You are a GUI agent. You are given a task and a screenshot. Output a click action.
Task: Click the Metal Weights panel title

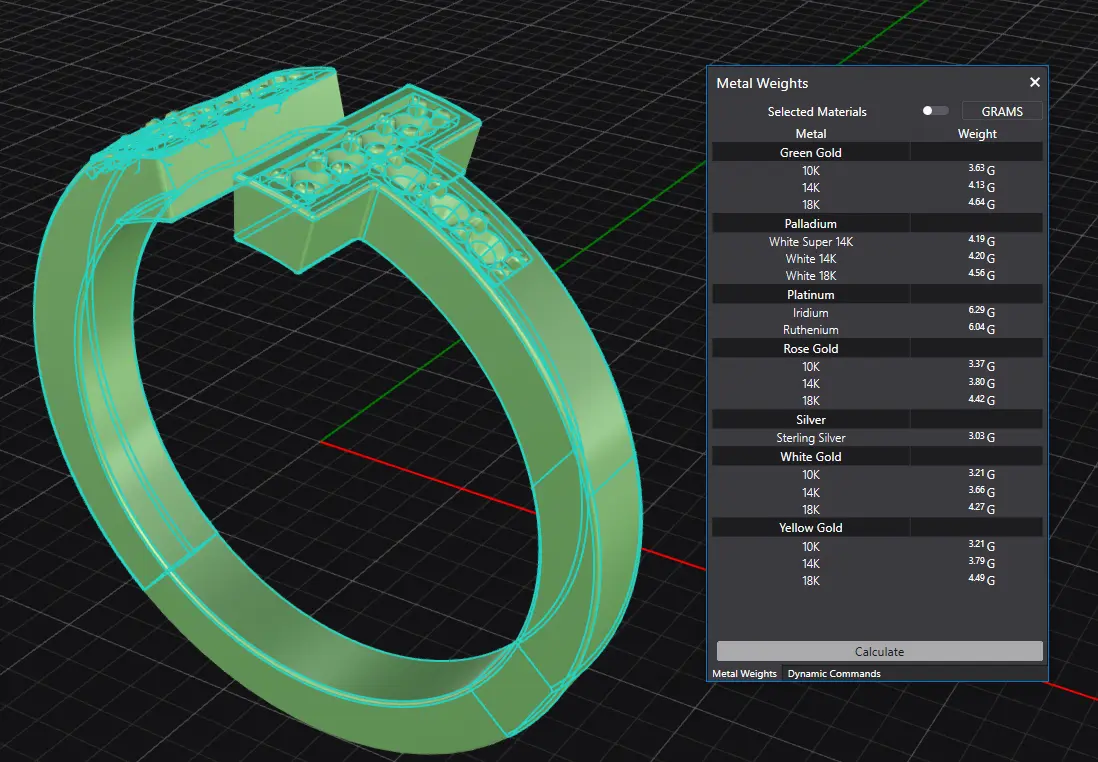click(x=762, y=83)
